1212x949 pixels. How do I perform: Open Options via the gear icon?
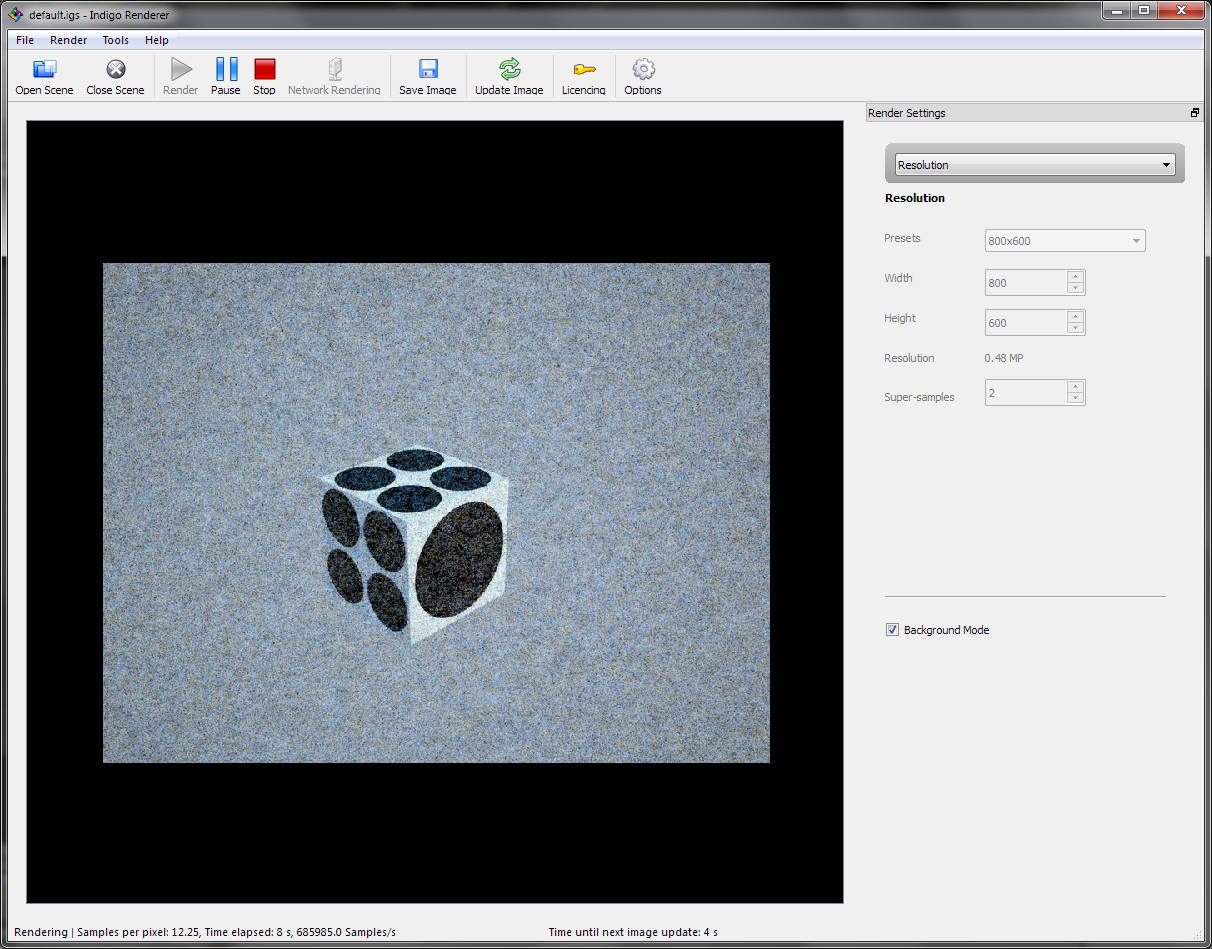pyautogui.click(x=643, y=70)
